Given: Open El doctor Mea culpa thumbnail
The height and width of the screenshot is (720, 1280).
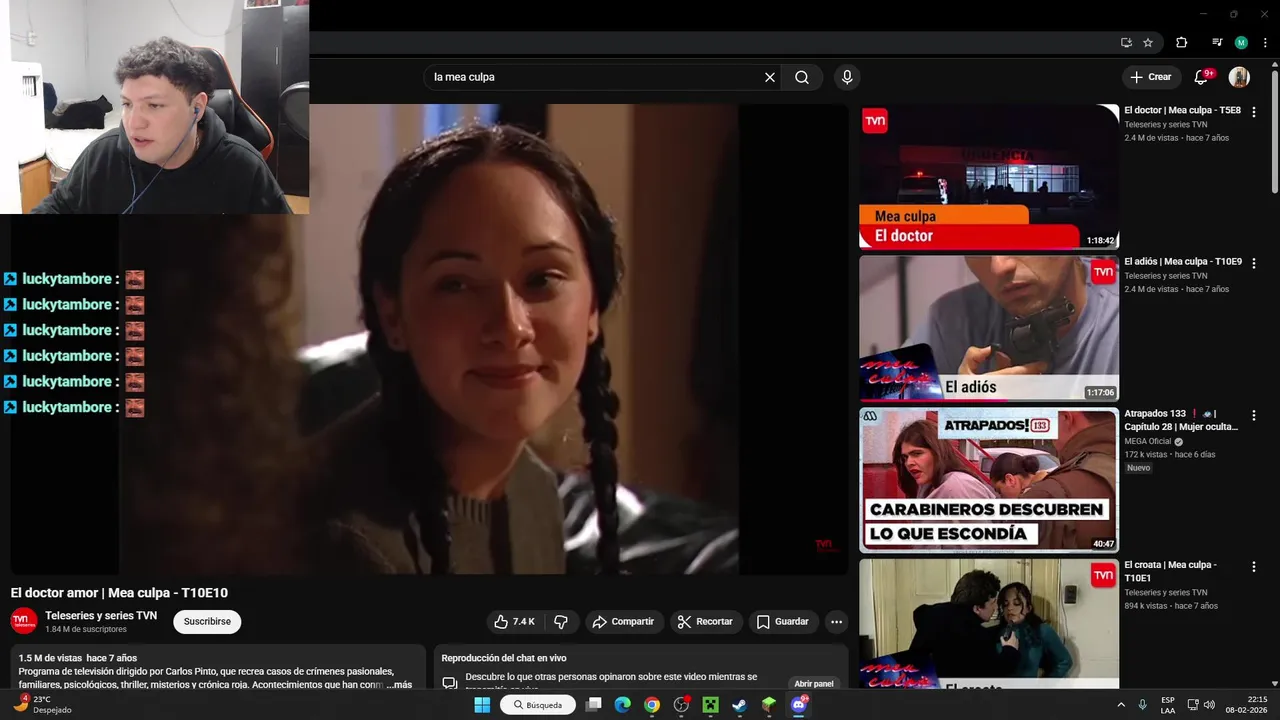Looking at the screenshot, I should click(989, 176).
